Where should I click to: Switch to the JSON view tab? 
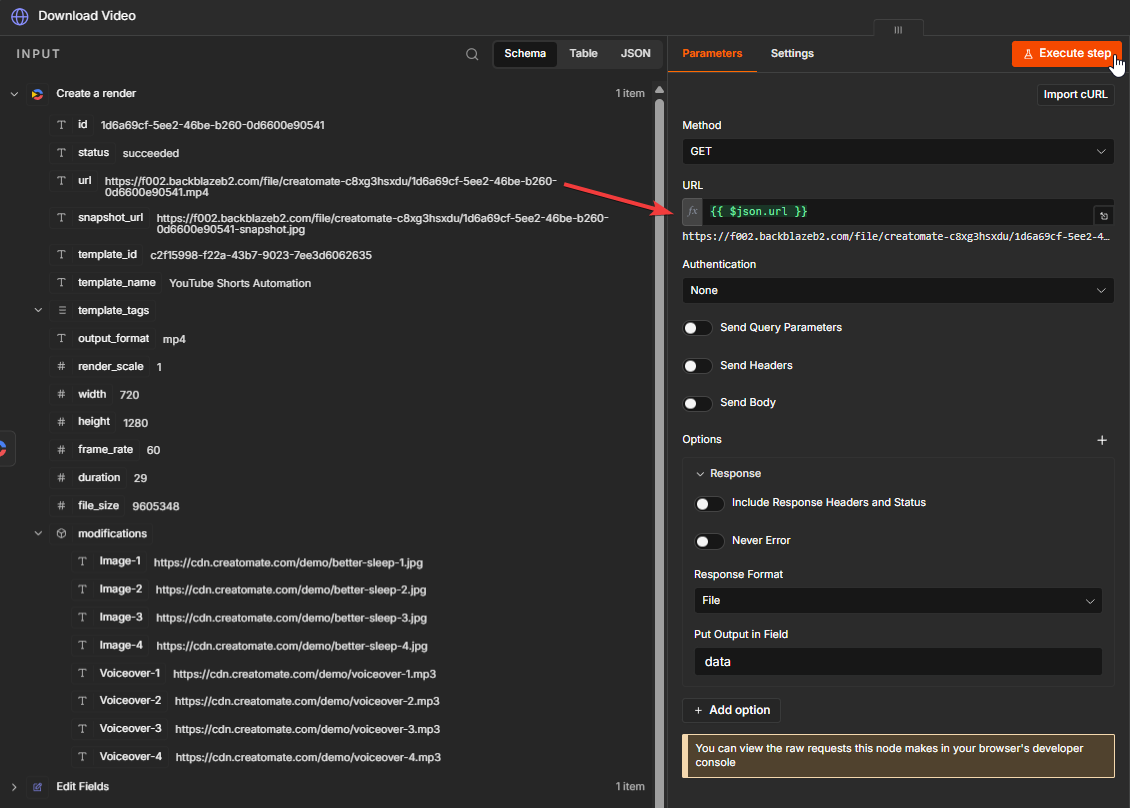(x=635, y=54)
